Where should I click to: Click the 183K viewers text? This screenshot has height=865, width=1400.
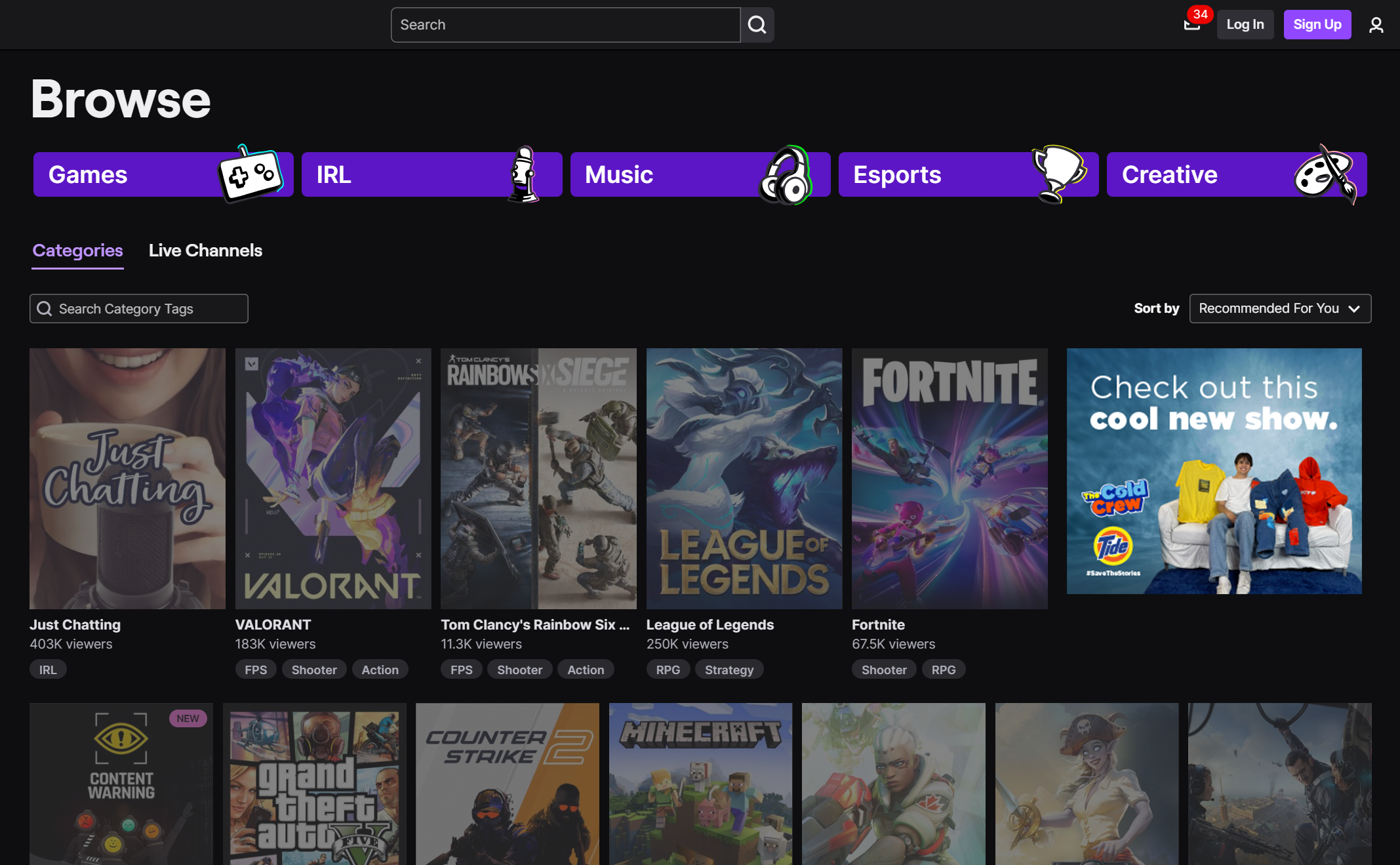click(275, 644)
